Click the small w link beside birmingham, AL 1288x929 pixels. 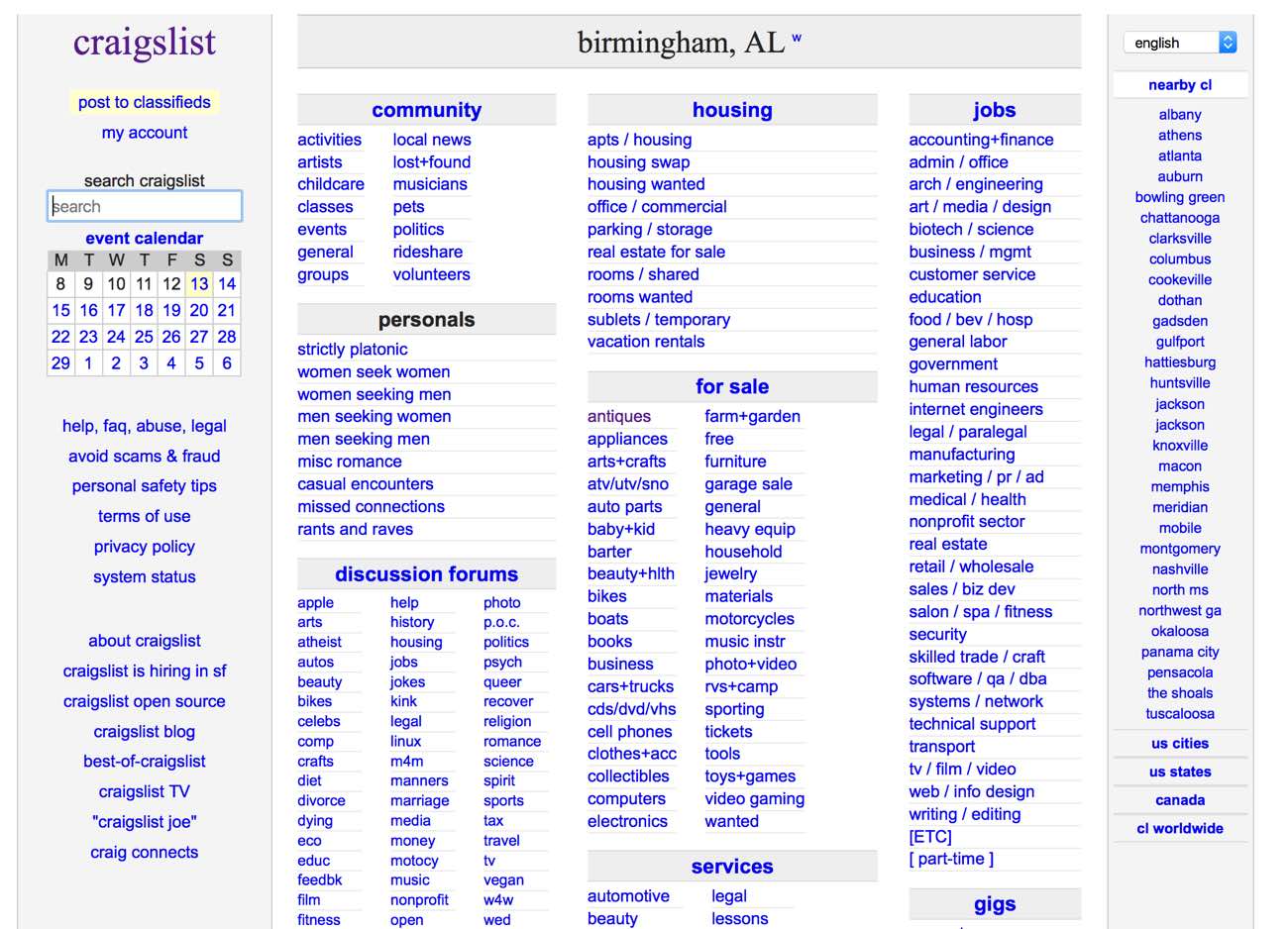797,39
